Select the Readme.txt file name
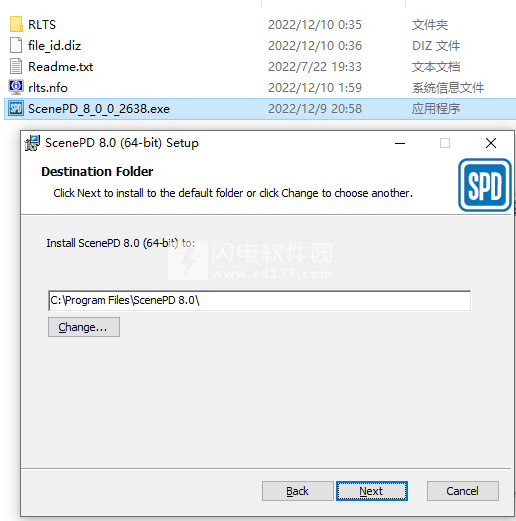 60,67
